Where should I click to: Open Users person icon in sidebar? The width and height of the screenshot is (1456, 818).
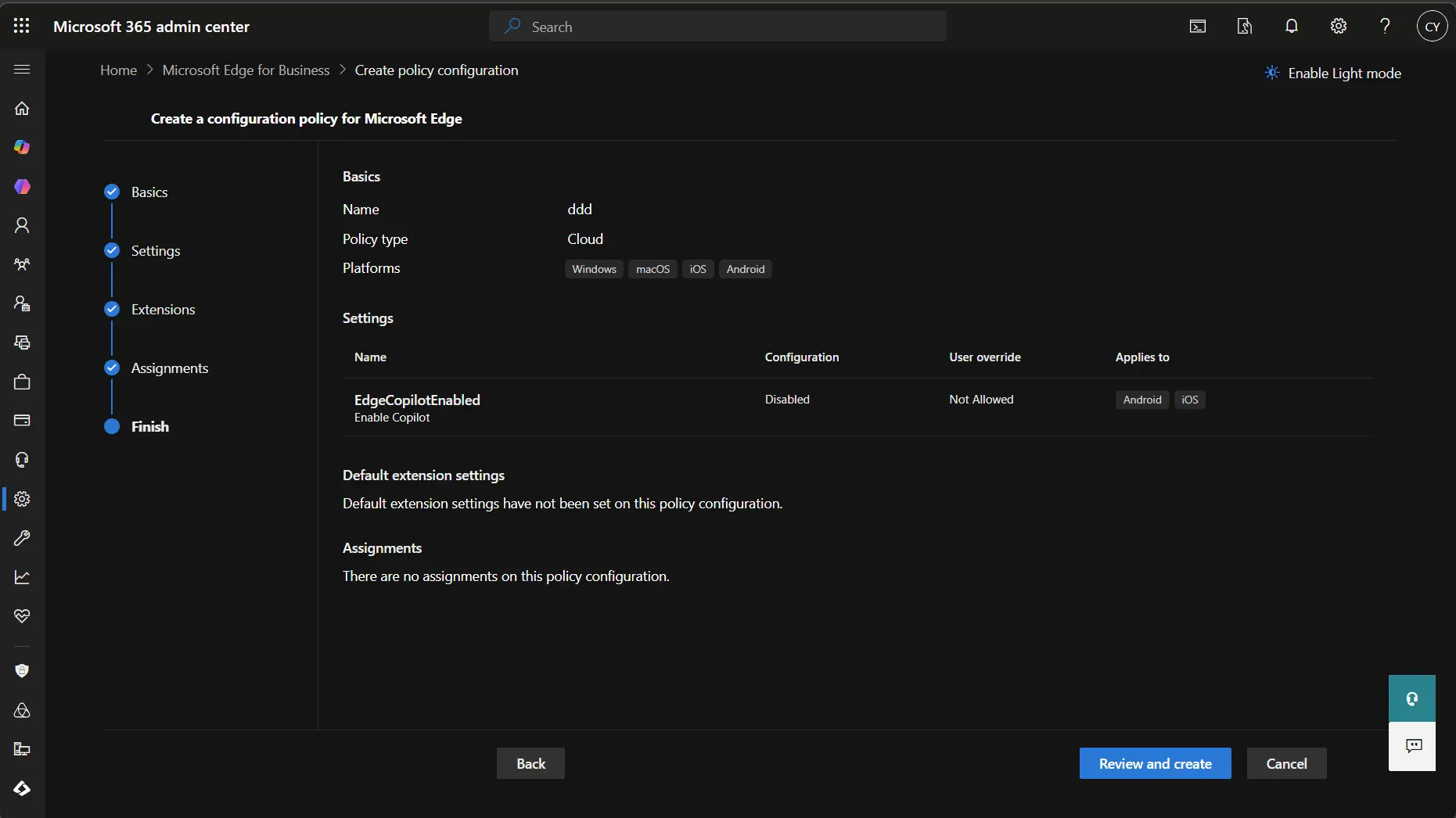22,226
